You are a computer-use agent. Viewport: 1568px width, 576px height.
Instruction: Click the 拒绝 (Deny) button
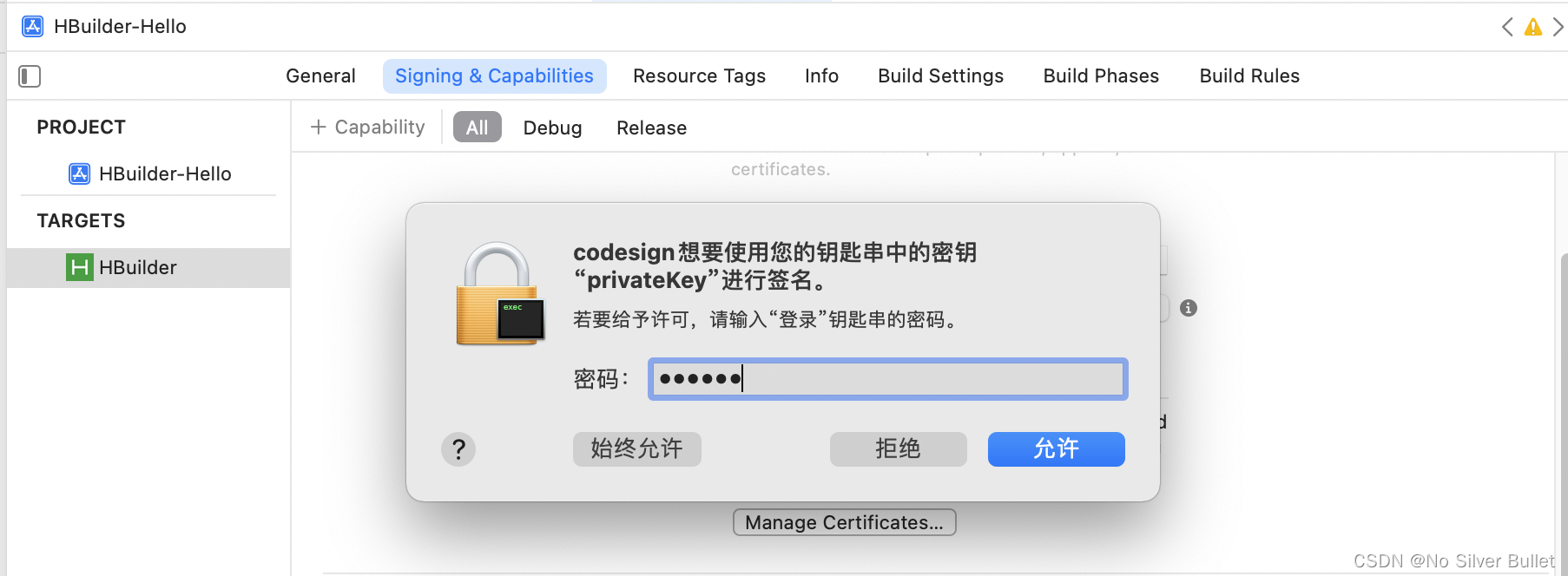(898, 449)
